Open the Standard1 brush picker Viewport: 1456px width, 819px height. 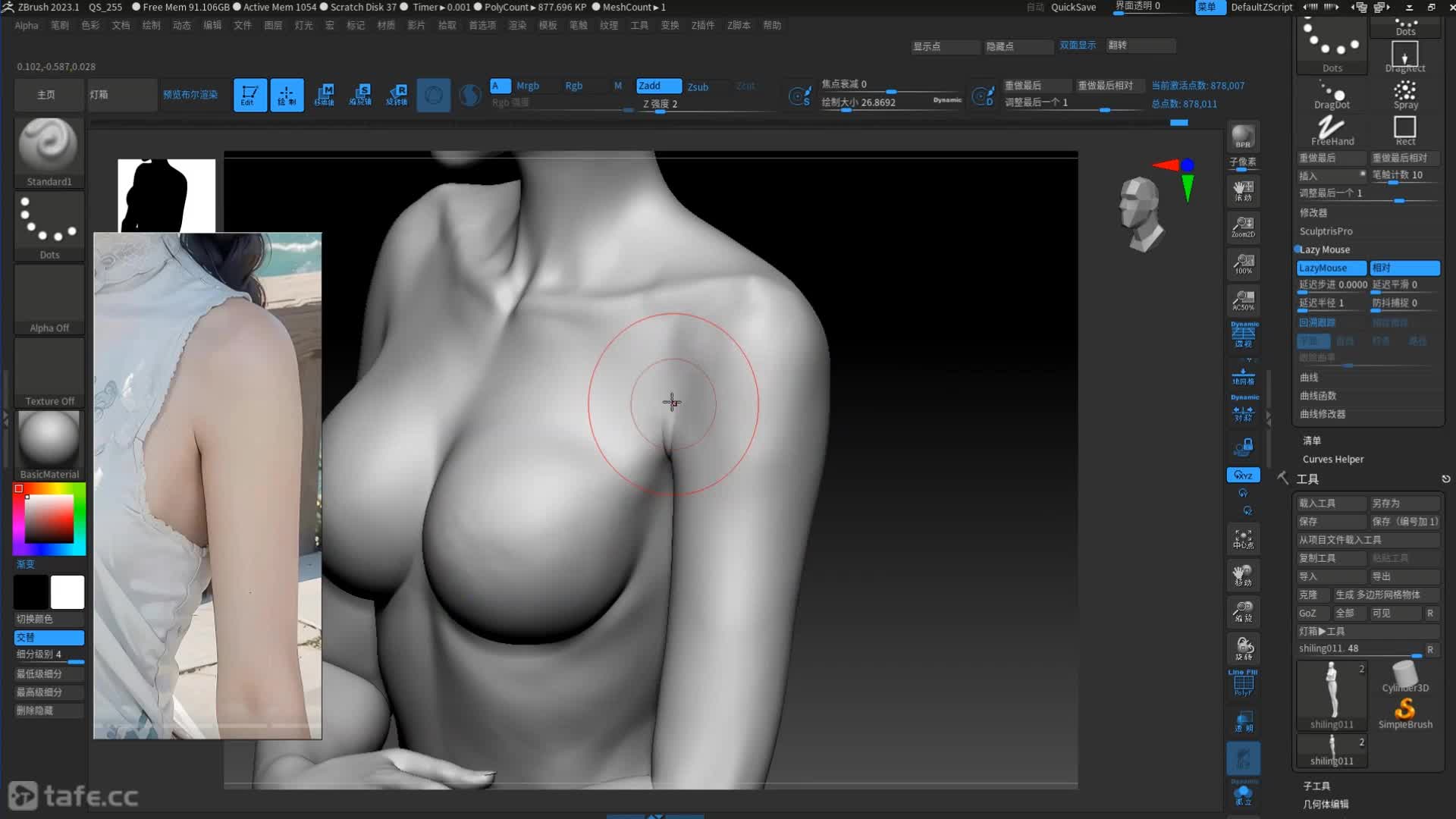pyautogui.click(x=49, y=152)
